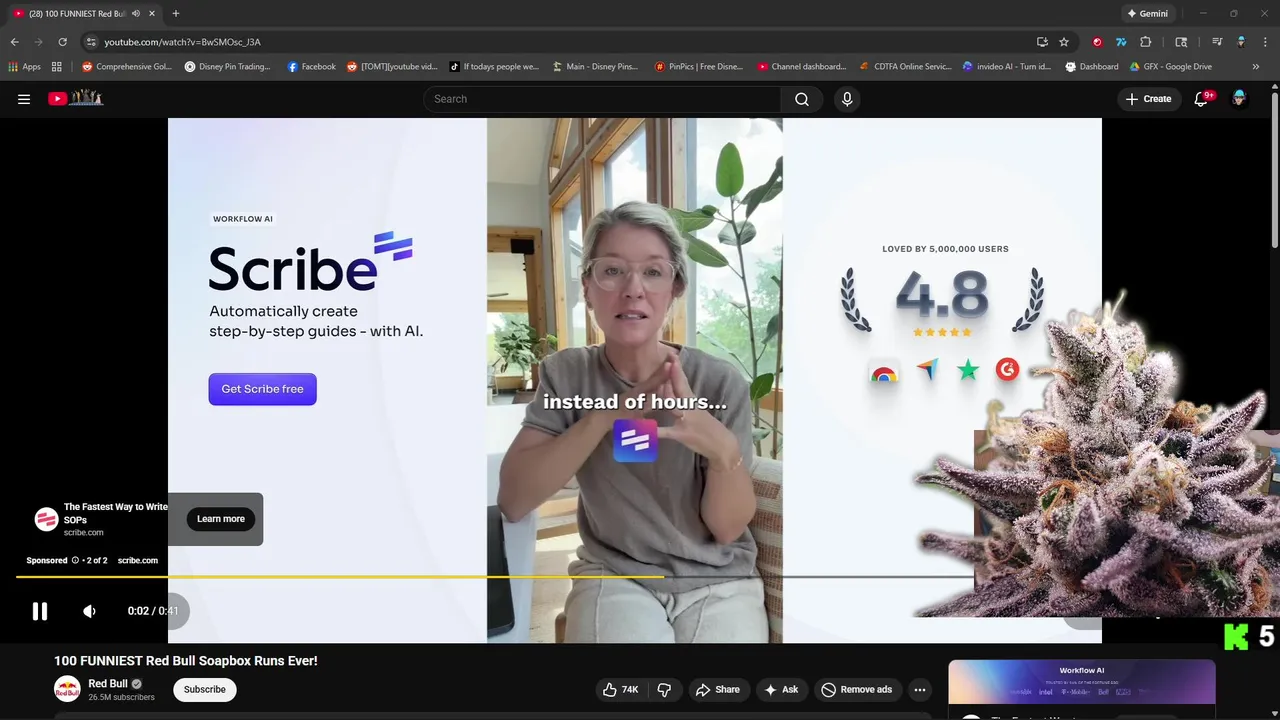Screen dimensions: 1280x720
Task: Click inside the YouTube search field
Action: point(602,99)
